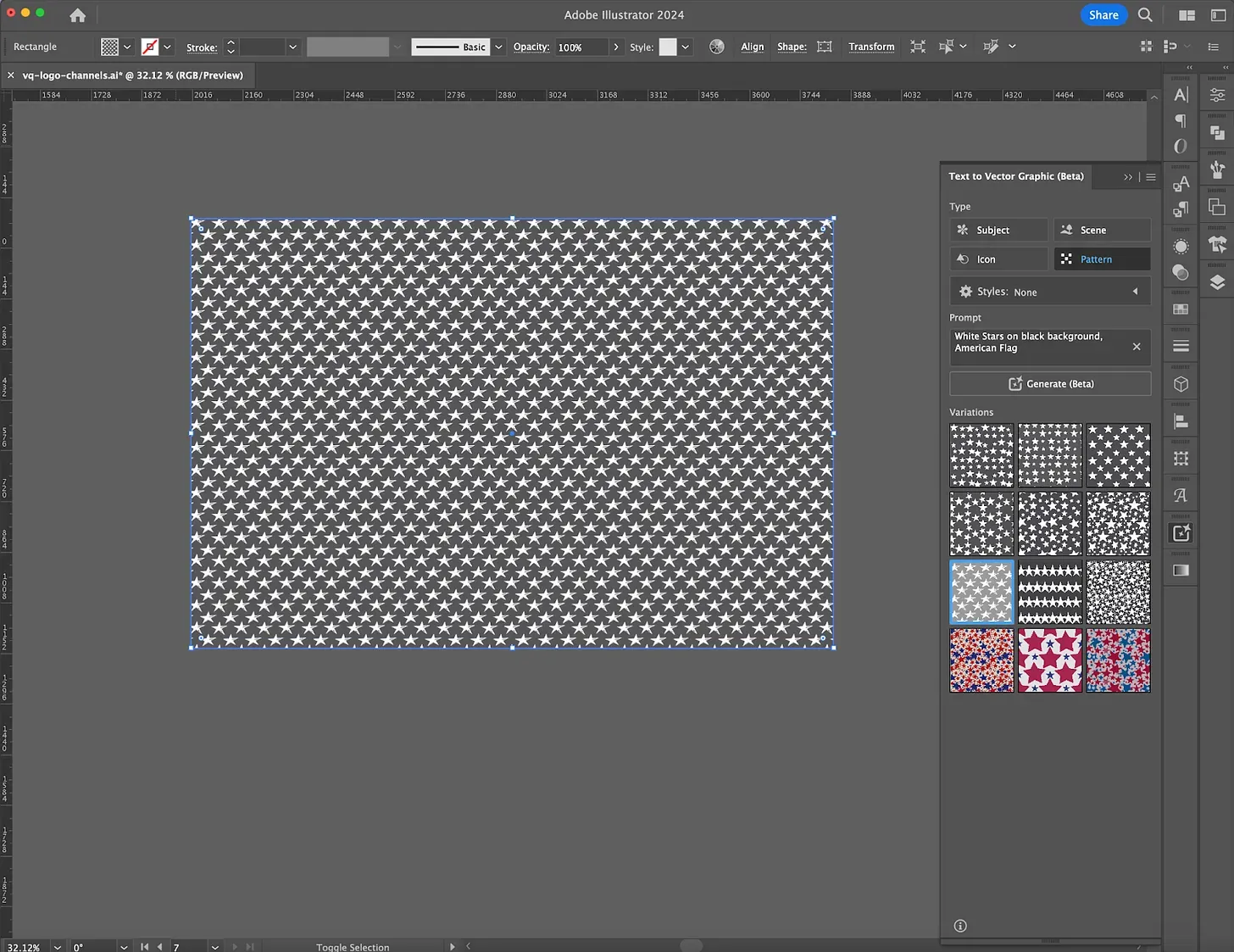This screenshot has width=1234, height=952.
Task: Click the blue Share button
Action: [x=1103, y=14]
